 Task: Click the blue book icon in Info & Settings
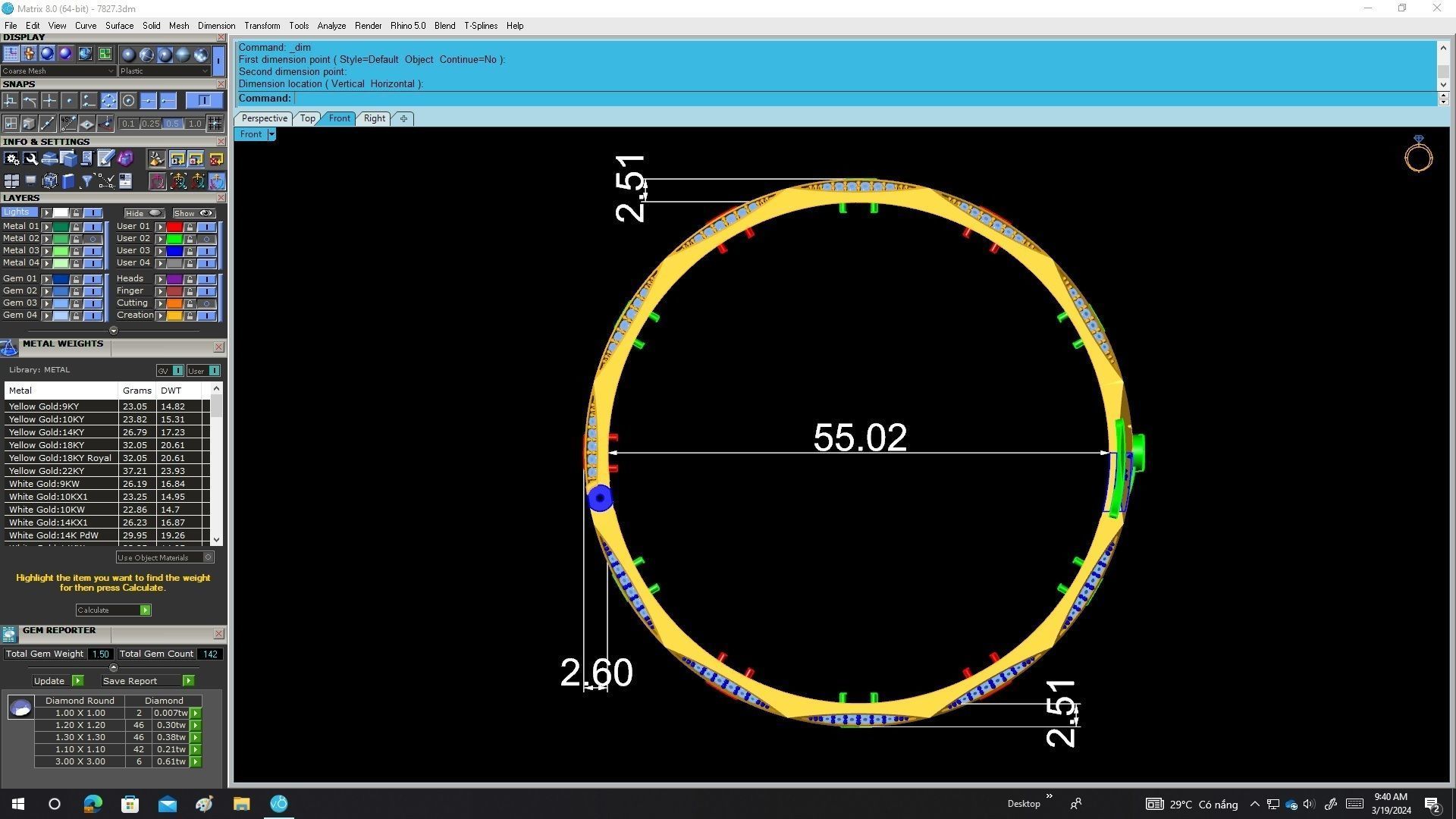(68, 181)
